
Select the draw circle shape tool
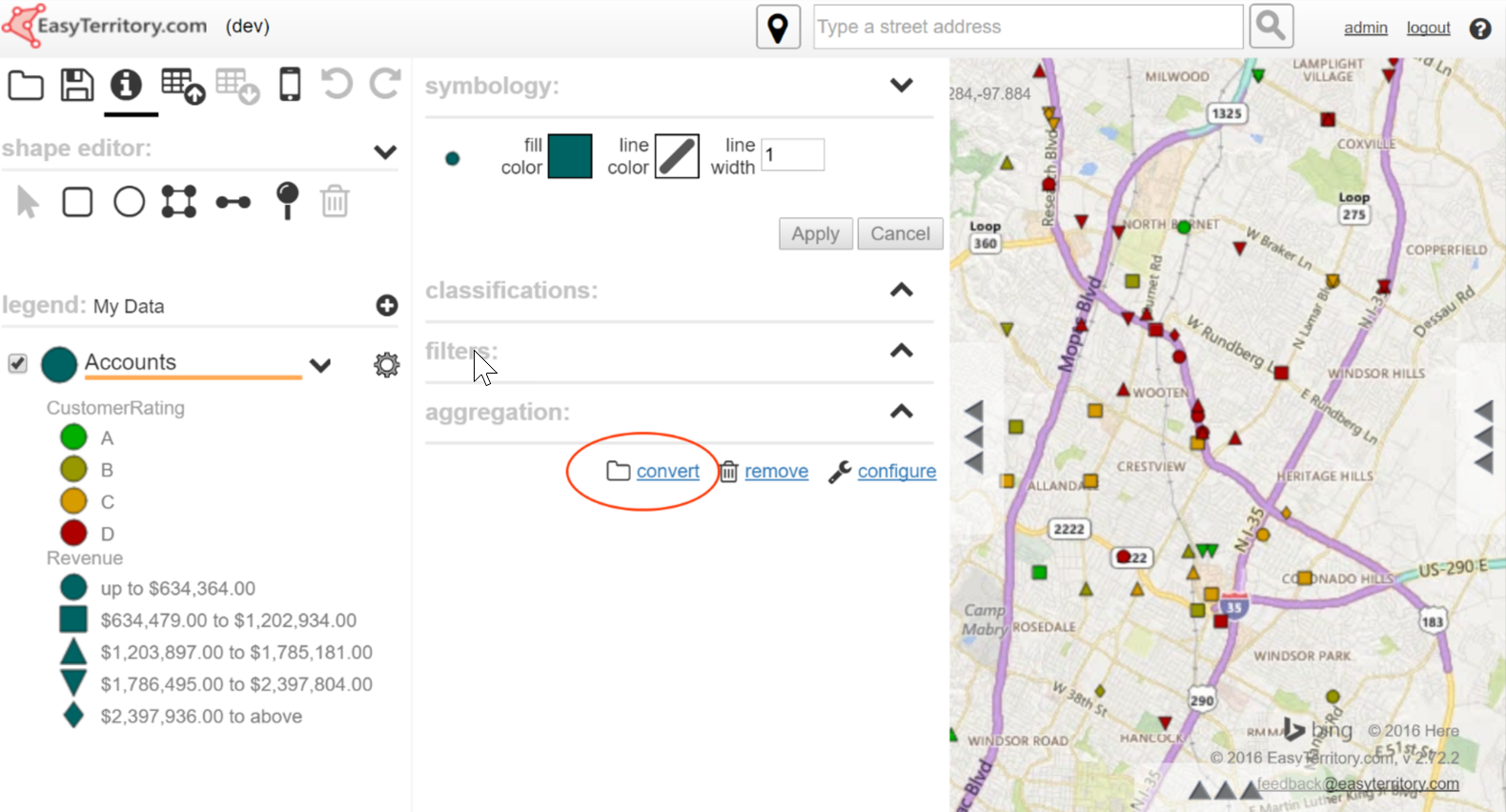tap(129, 202)
